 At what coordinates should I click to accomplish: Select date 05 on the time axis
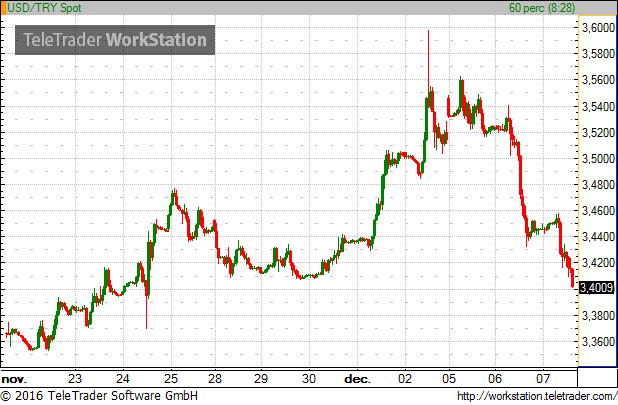(449, 379)
